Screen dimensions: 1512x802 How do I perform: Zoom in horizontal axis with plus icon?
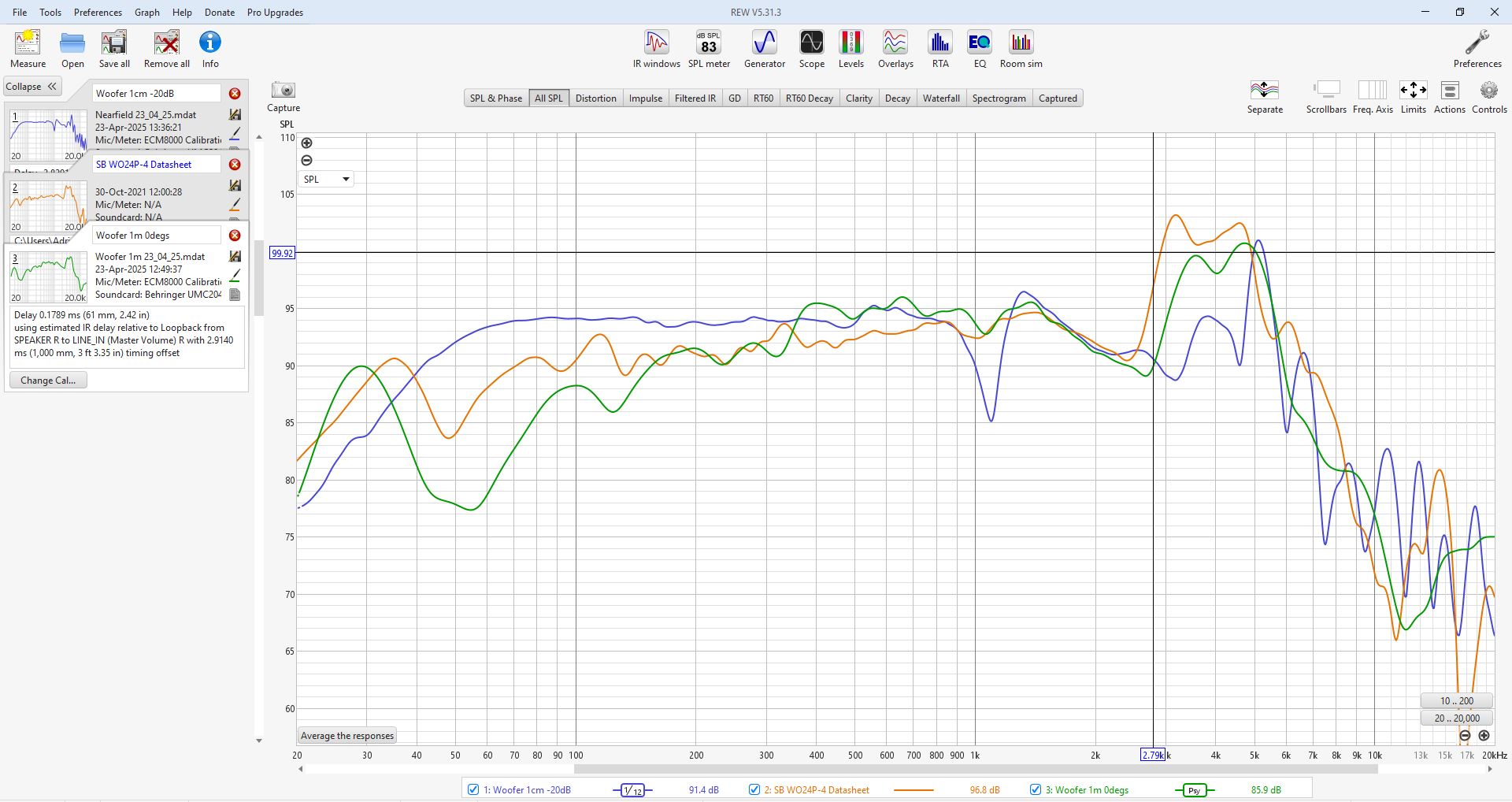point(1484,735)
